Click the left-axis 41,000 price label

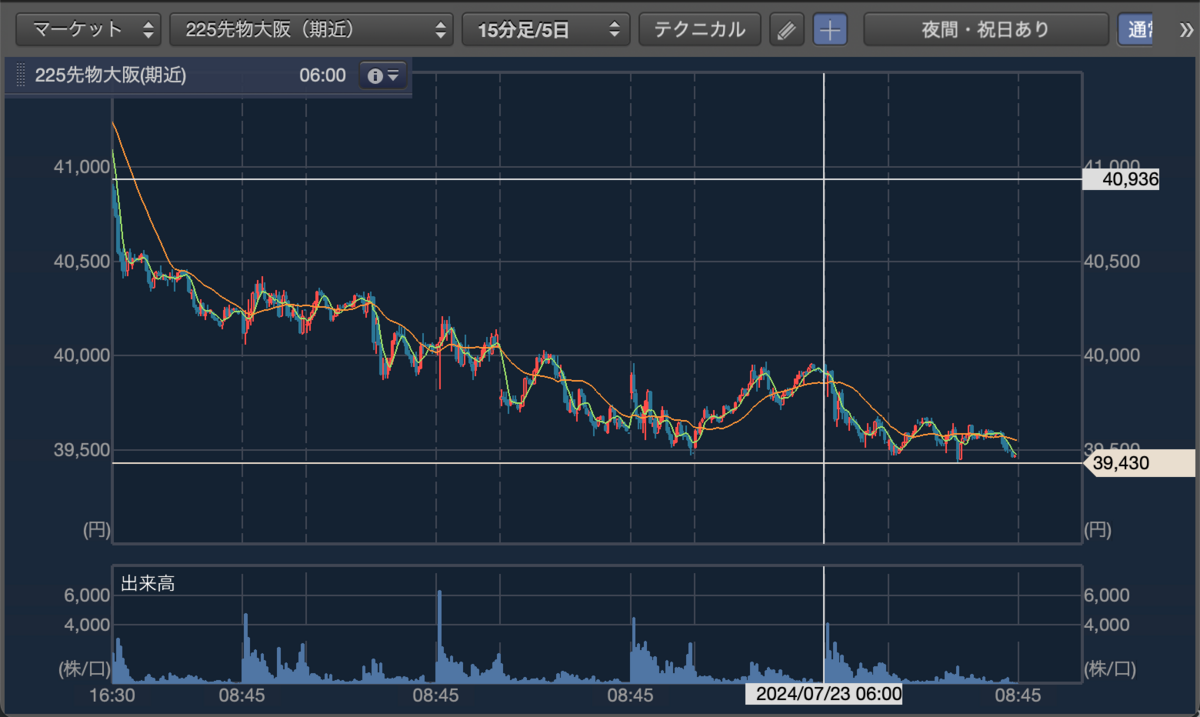(x=81, y=166)
